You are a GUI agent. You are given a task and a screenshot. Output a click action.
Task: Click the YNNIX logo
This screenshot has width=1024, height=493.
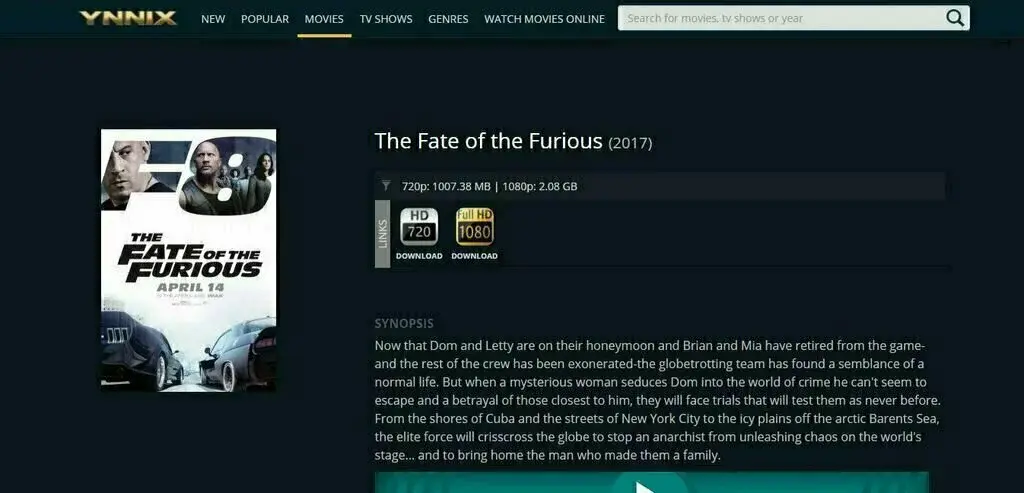click(x=128, y=18)
